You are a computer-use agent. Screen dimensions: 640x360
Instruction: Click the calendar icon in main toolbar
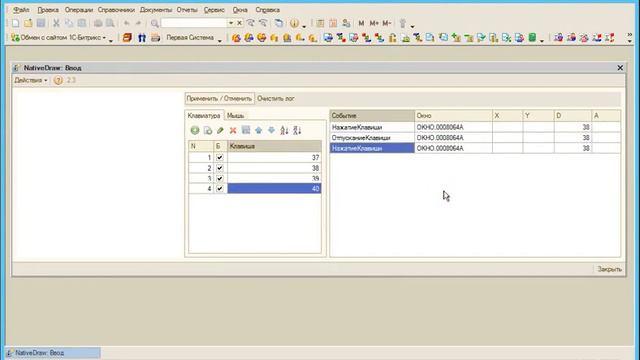pos(333,23)
